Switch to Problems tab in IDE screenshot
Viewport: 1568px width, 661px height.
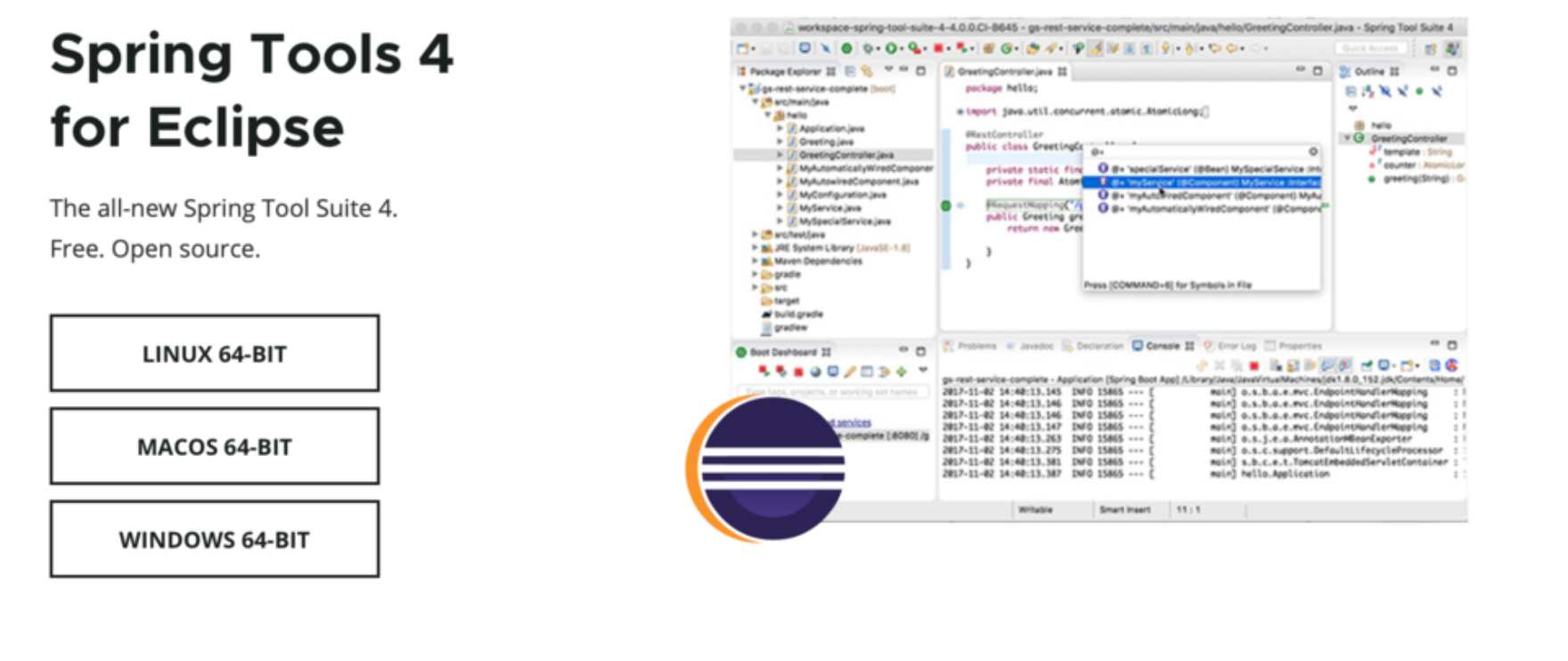(971, 346)
